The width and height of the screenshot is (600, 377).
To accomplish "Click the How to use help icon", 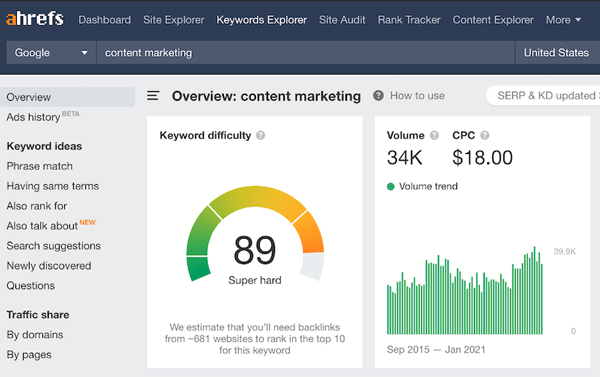I will (378, 95).
